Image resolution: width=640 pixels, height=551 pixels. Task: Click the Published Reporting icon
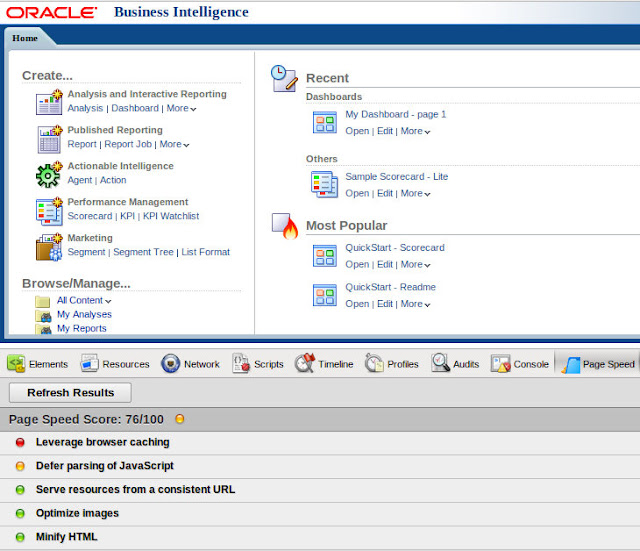tap(49, 139)
